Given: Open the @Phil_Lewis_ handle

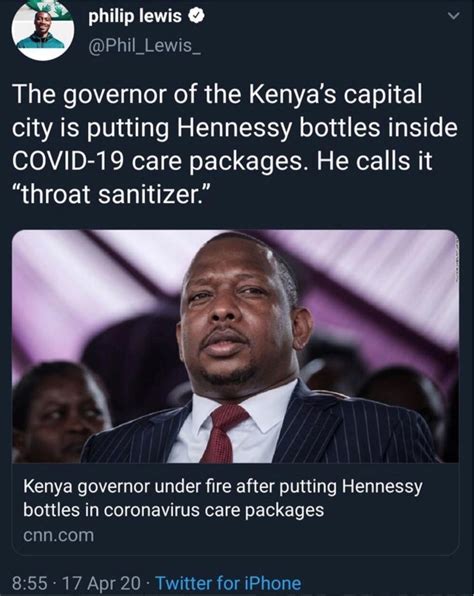Looking at the screenshot, I should point(144,46).
